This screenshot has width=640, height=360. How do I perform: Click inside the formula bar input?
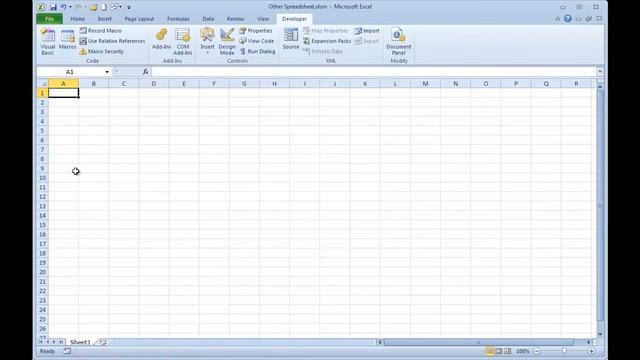click(x=373, y=72)
